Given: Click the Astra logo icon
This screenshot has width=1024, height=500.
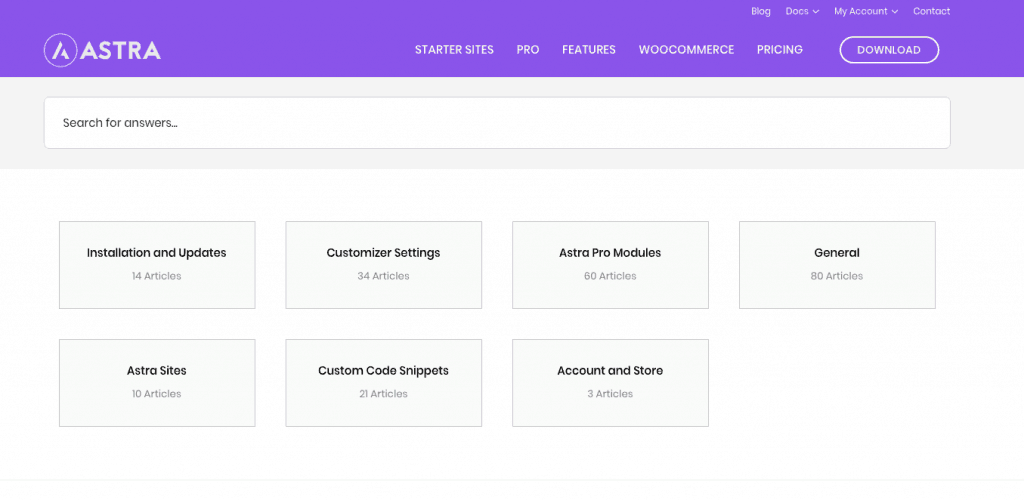Looking at the screenshot, I should (x=61, y=50).
